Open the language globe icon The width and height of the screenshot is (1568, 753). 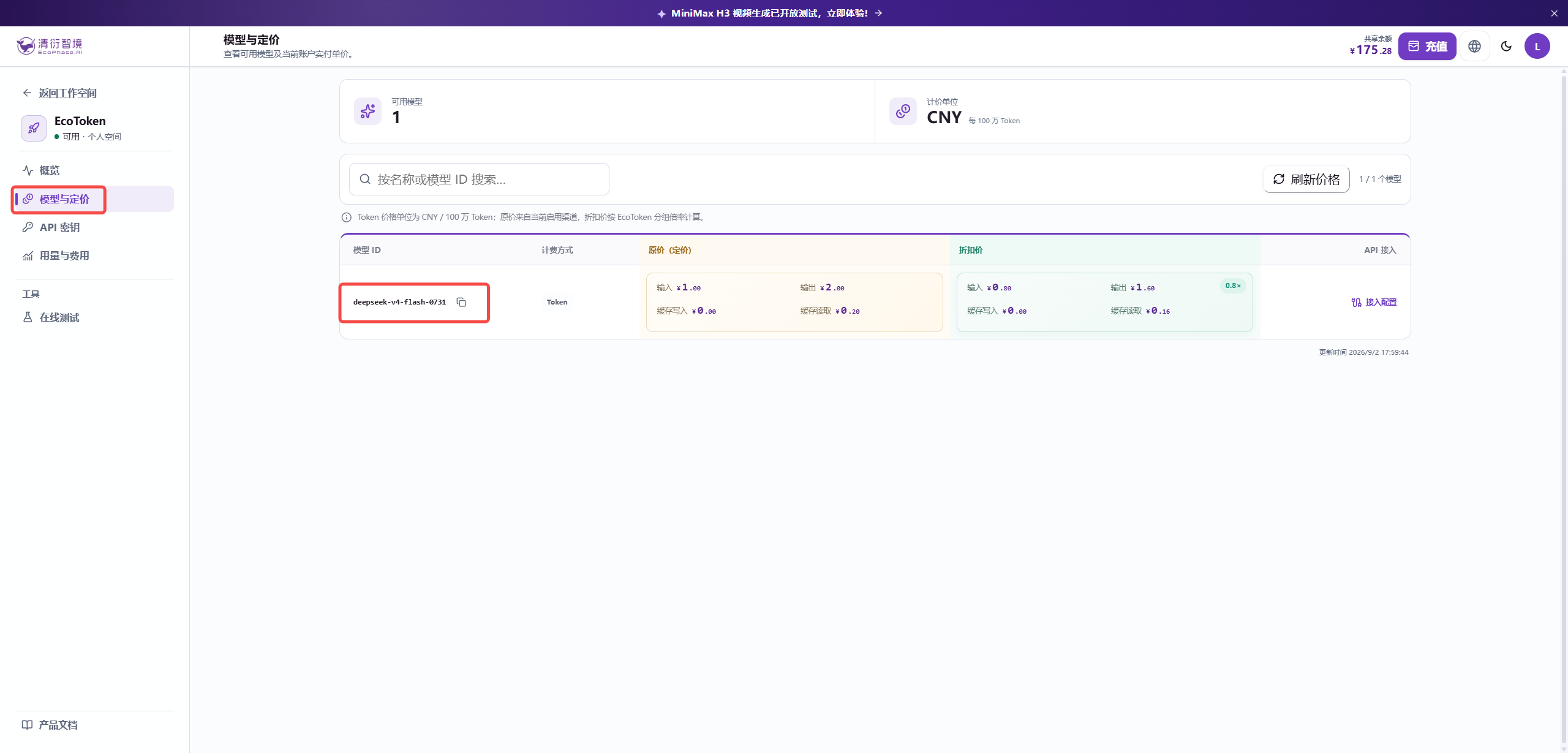tap(1474, 46)
